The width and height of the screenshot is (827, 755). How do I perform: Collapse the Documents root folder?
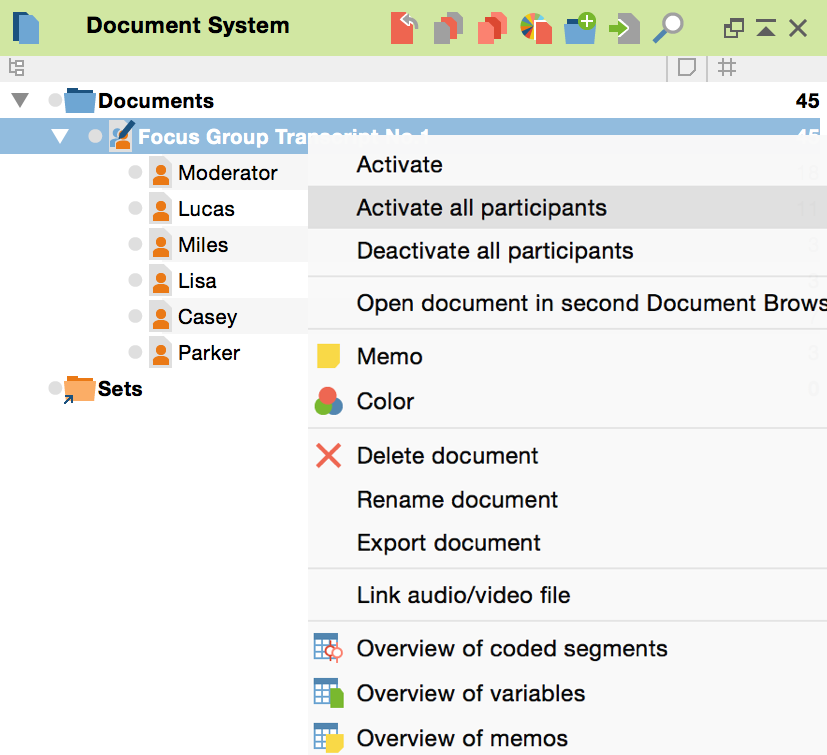pyautogui.click(x=20, y=101)
